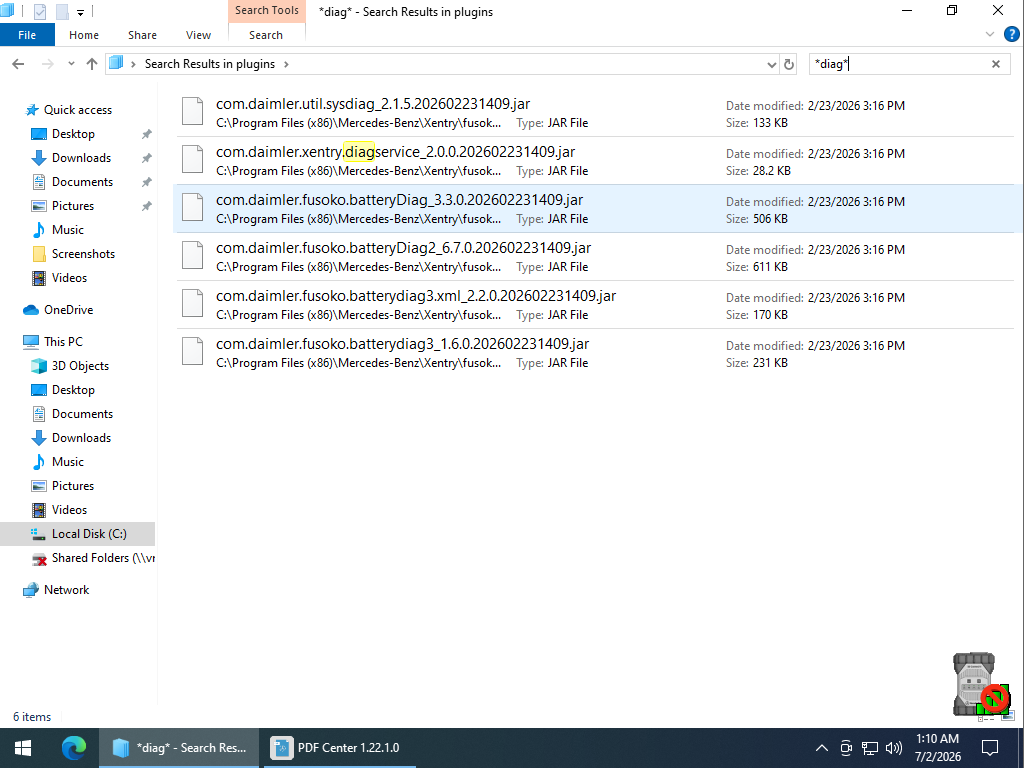
Task: Click the pin icon beside Pictures
Action: click(x=147, y=206)
